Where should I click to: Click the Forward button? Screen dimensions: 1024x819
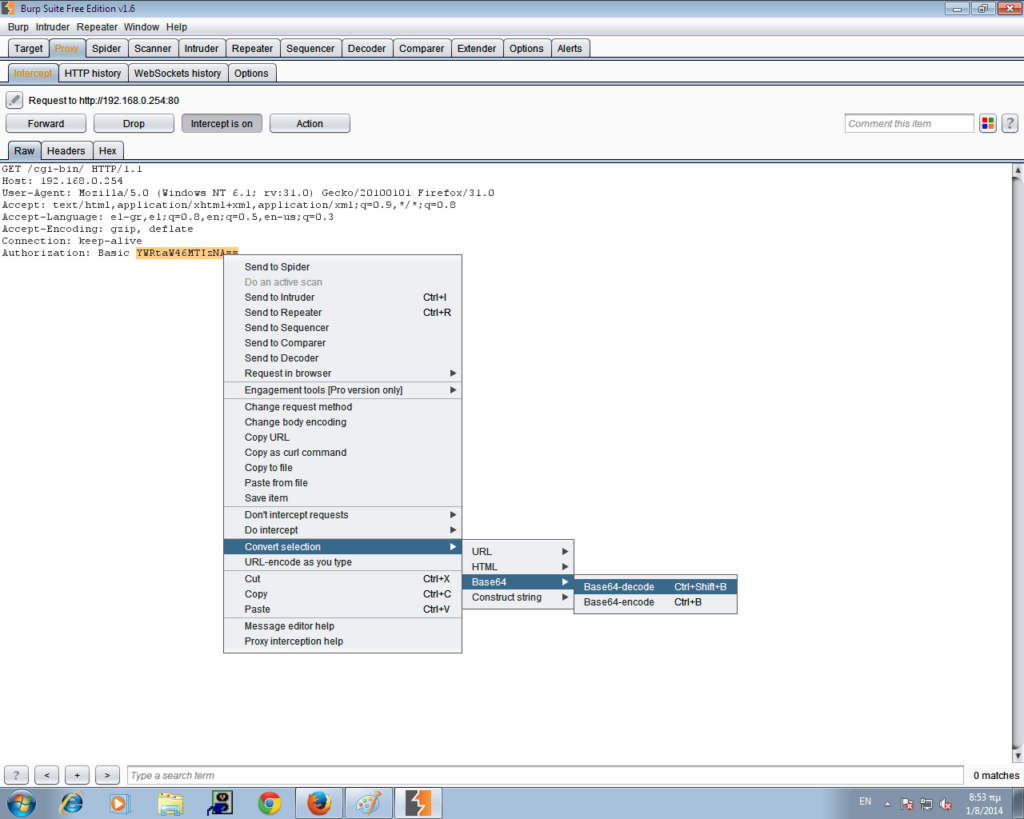click(x=46, y=123)
